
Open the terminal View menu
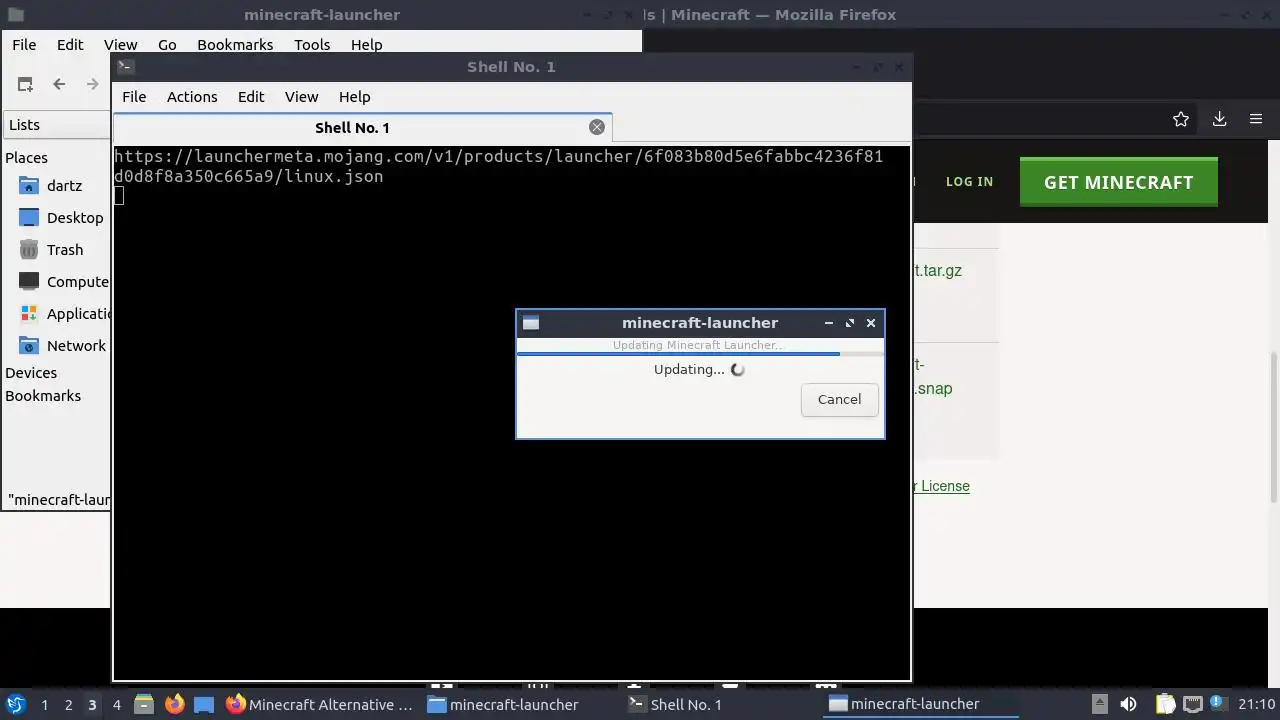coord(301,97)
